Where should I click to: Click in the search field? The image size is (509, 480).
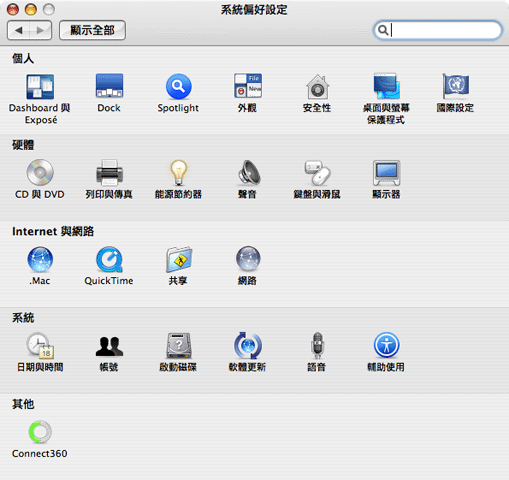[x=438, y=30]
